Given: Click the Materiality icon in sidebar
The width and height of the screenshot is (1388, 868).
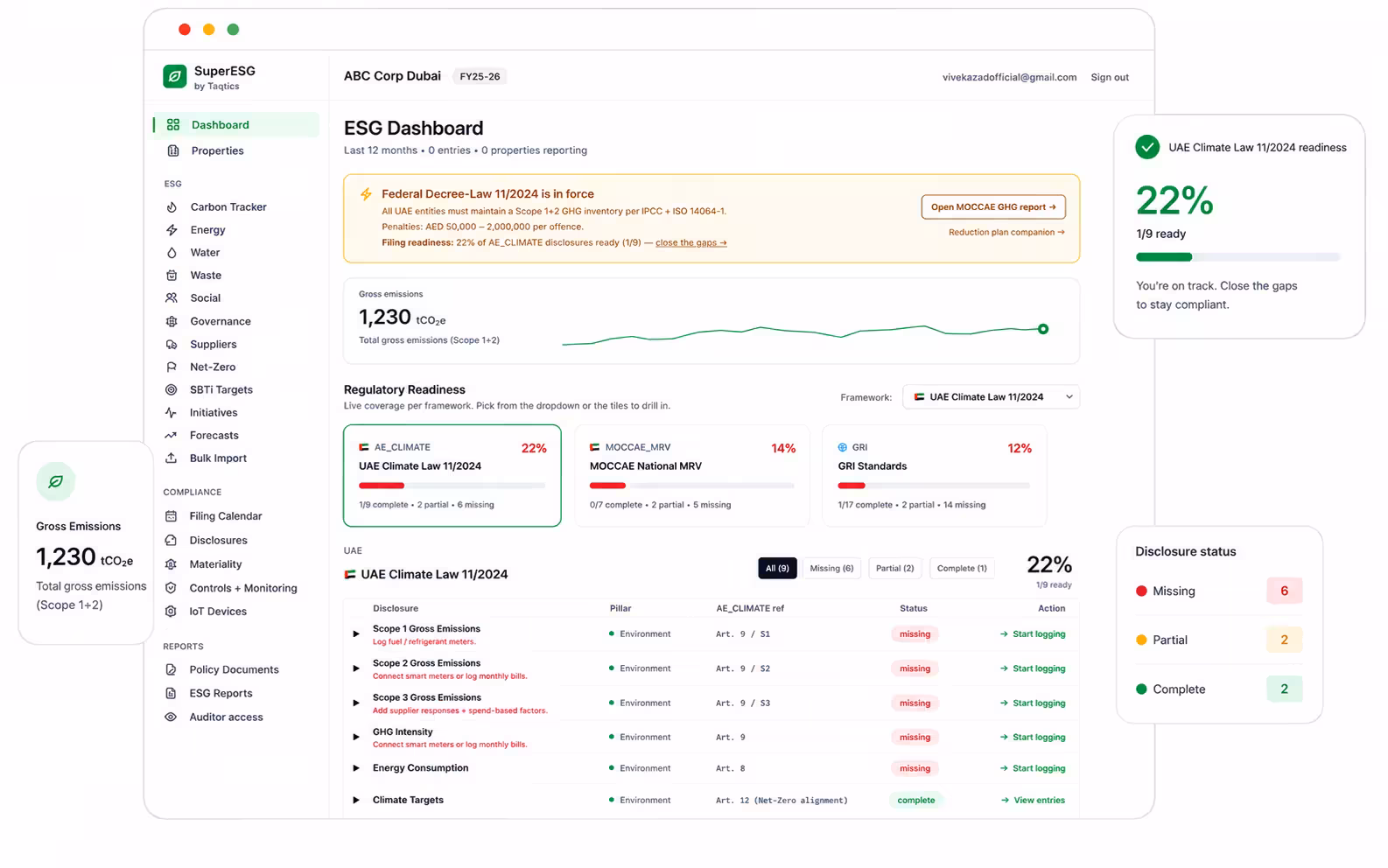Looking at the screenshot, I should [x=172, y=564].
